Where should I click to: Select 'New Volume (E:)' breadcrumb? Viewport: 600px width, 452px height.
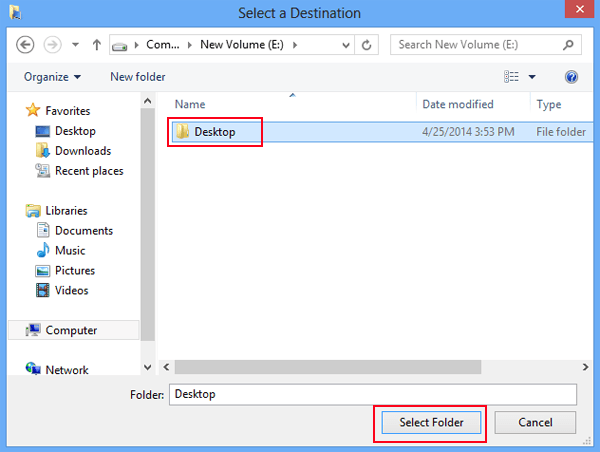242,45
